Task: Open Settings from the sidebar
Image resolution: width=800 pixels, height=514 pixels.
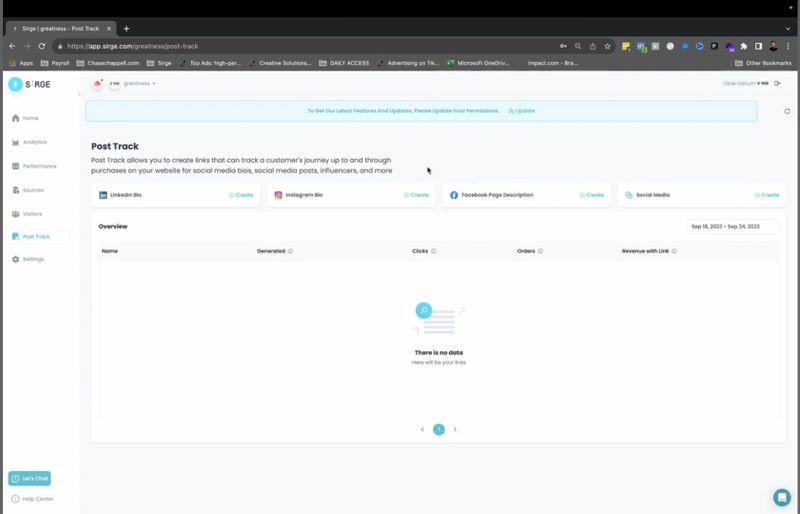Action: (x=33, y=259)
